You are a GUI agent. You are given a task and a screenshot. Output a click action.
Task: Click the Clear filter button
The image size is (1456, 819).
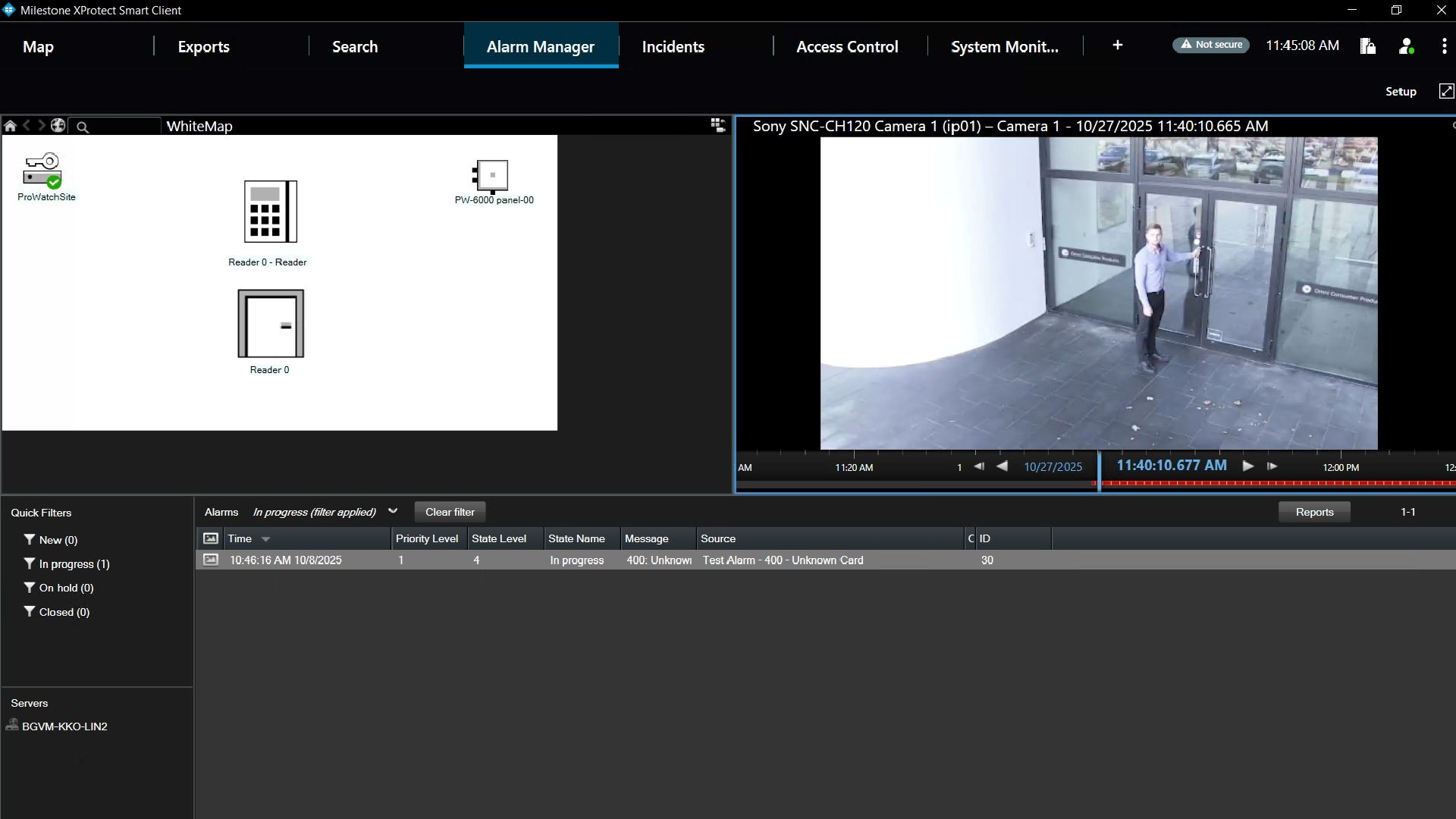point(450,512)
